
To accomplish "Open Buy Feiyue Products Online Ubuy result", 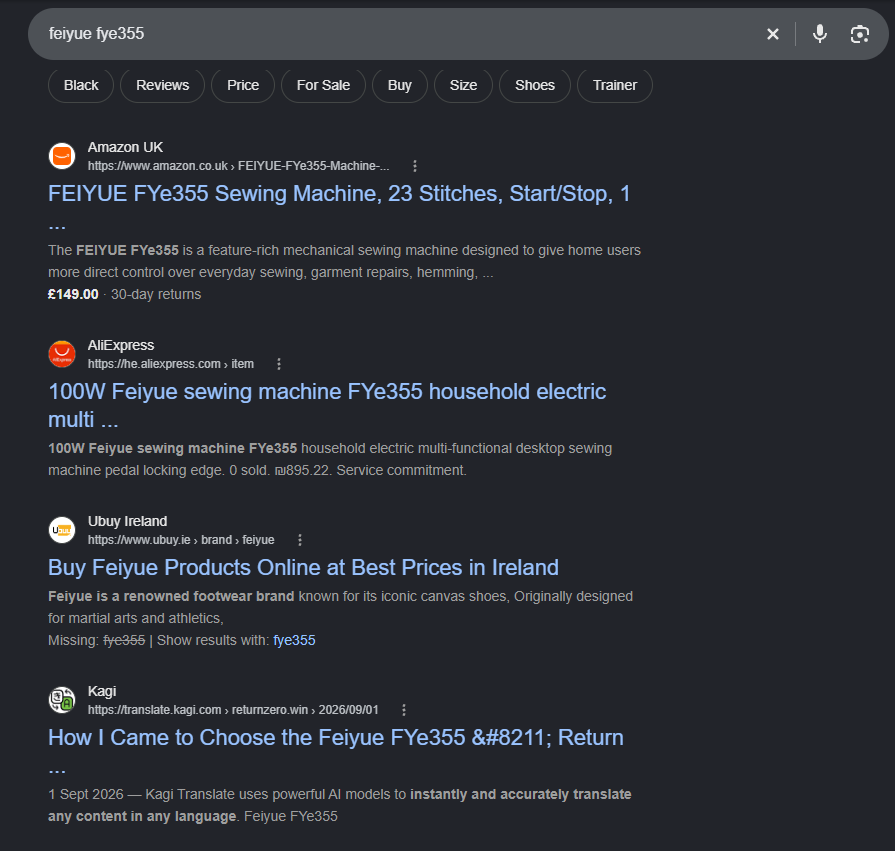I will [x=303, y=568].
